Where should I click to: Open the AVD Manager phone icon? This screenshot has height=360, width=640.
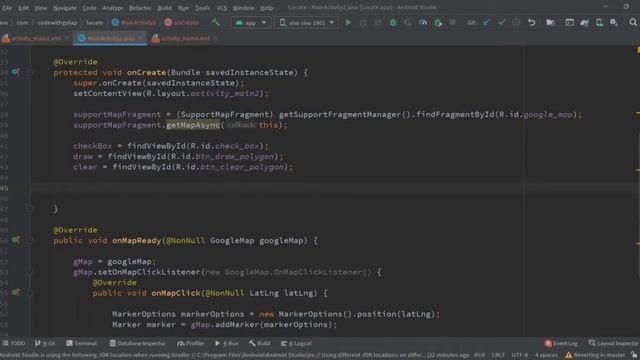(x=599, y=22)
